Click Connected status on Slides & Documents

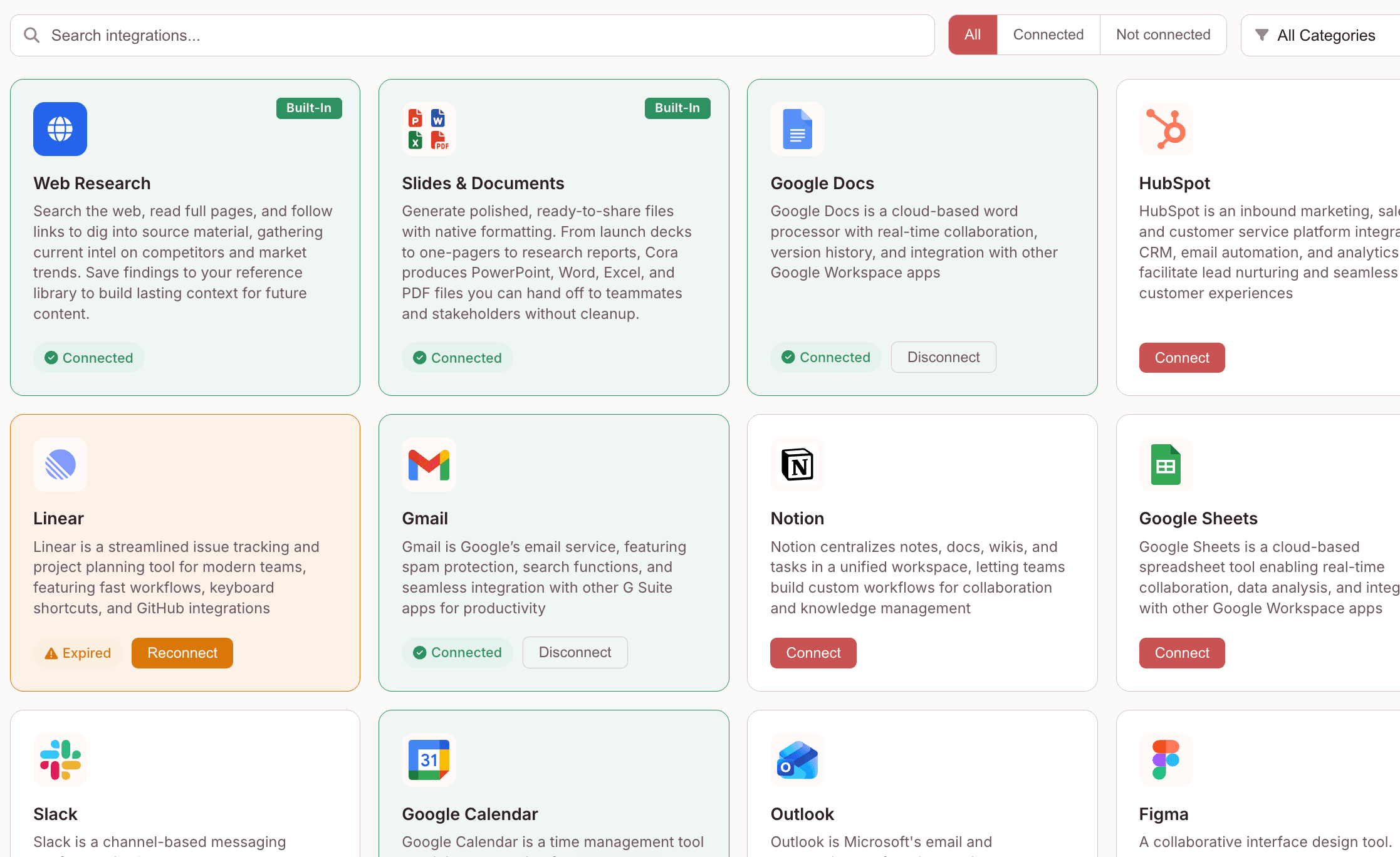pyautogui.click(x=457, y=358)
